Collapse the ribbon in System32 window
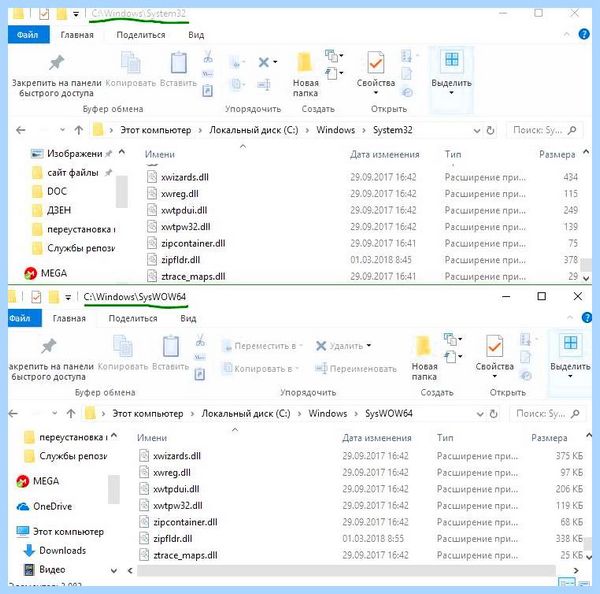Viewport: 600px width, 594px height. tap(567, 34)
